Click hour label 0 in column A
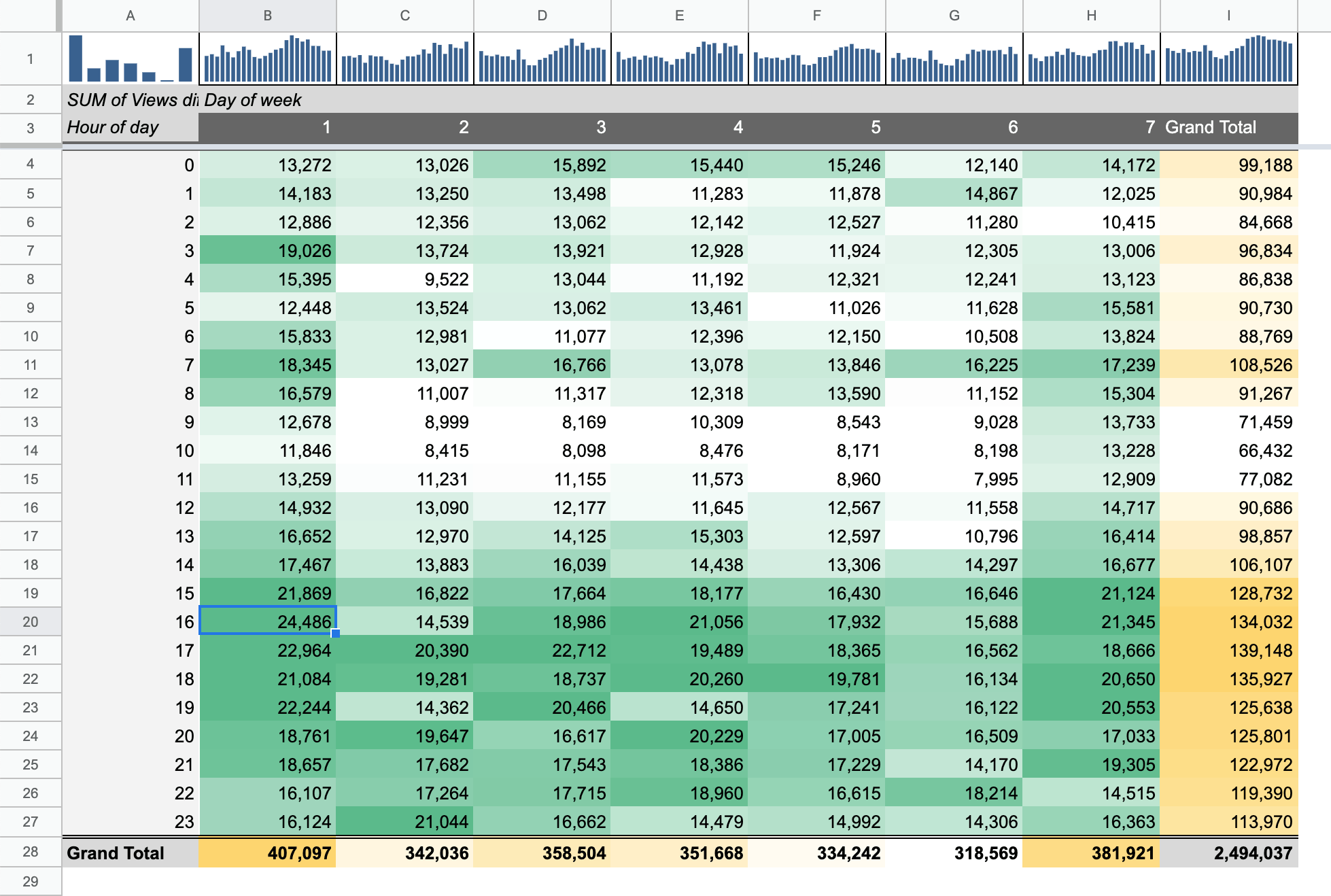This screenshot has height=896, width=1331. pos(131,165)
